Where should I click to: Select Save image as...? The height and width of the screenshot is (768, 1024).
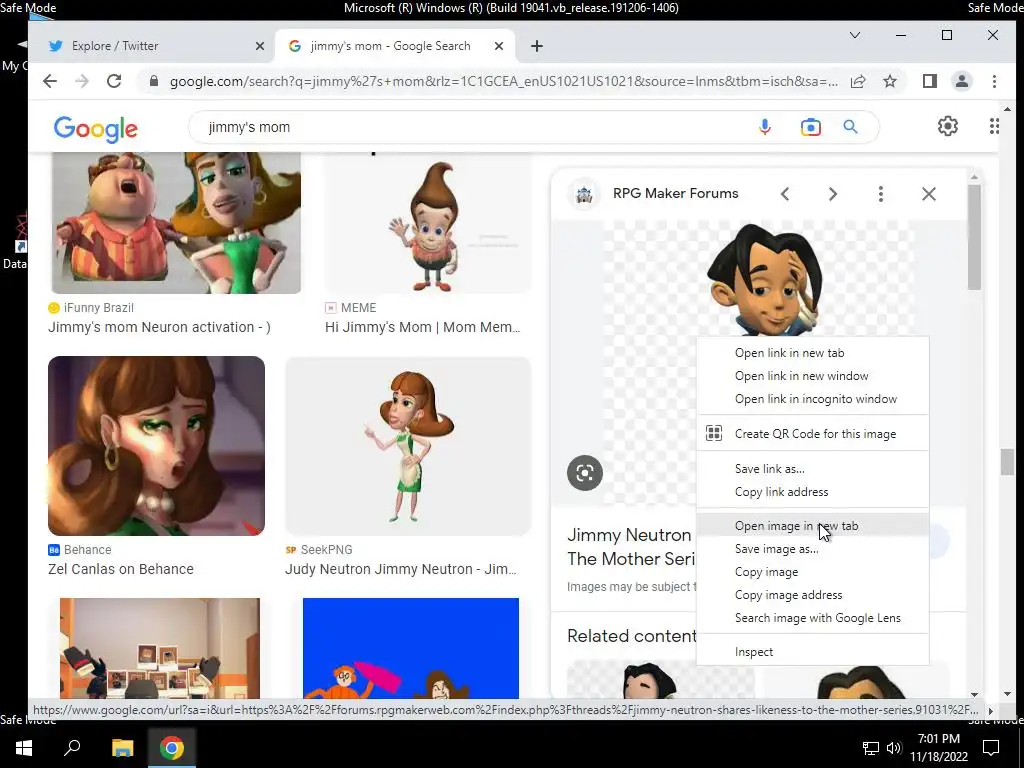(812, 549)
